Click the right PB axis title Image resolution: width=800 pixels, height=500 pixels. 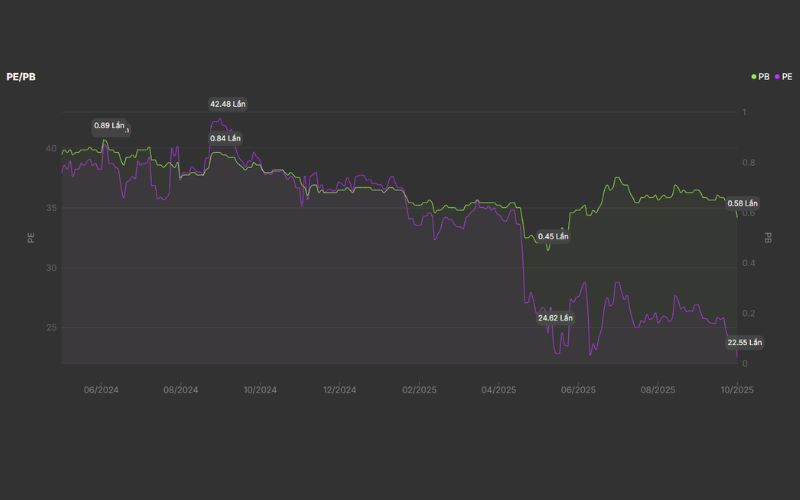768,238
